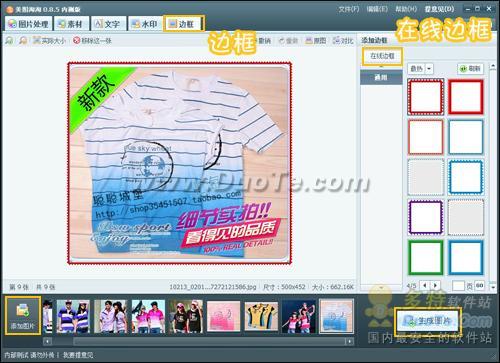Click the zoom-in magnifier icon
This screenshot has width=500, height=363.
click(x=9, y=41)
